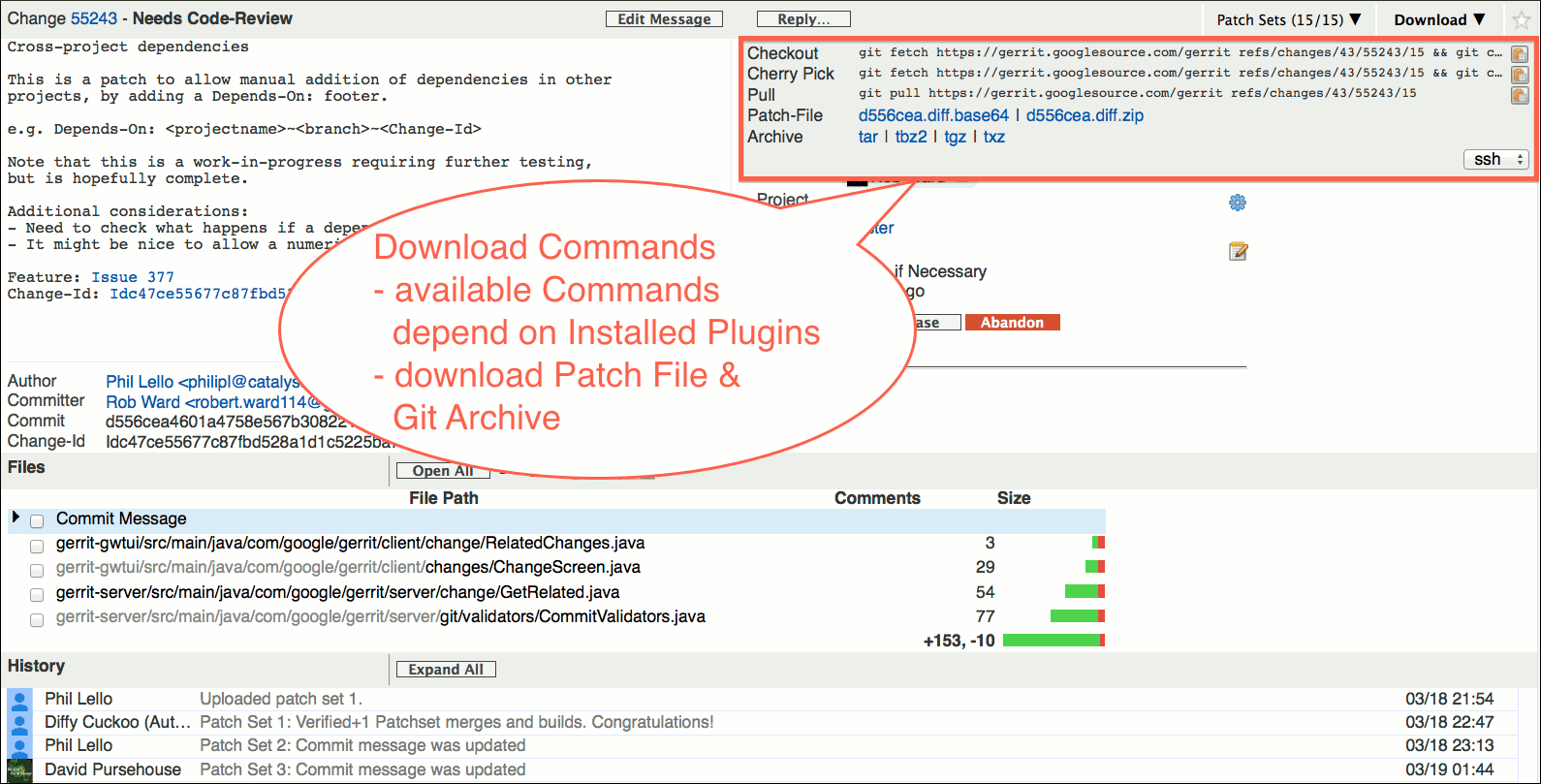Copy the Cherry Pick command to clipboard
The height and width of the screenshot is (784, 1541).
click(x=1519, y=75)
